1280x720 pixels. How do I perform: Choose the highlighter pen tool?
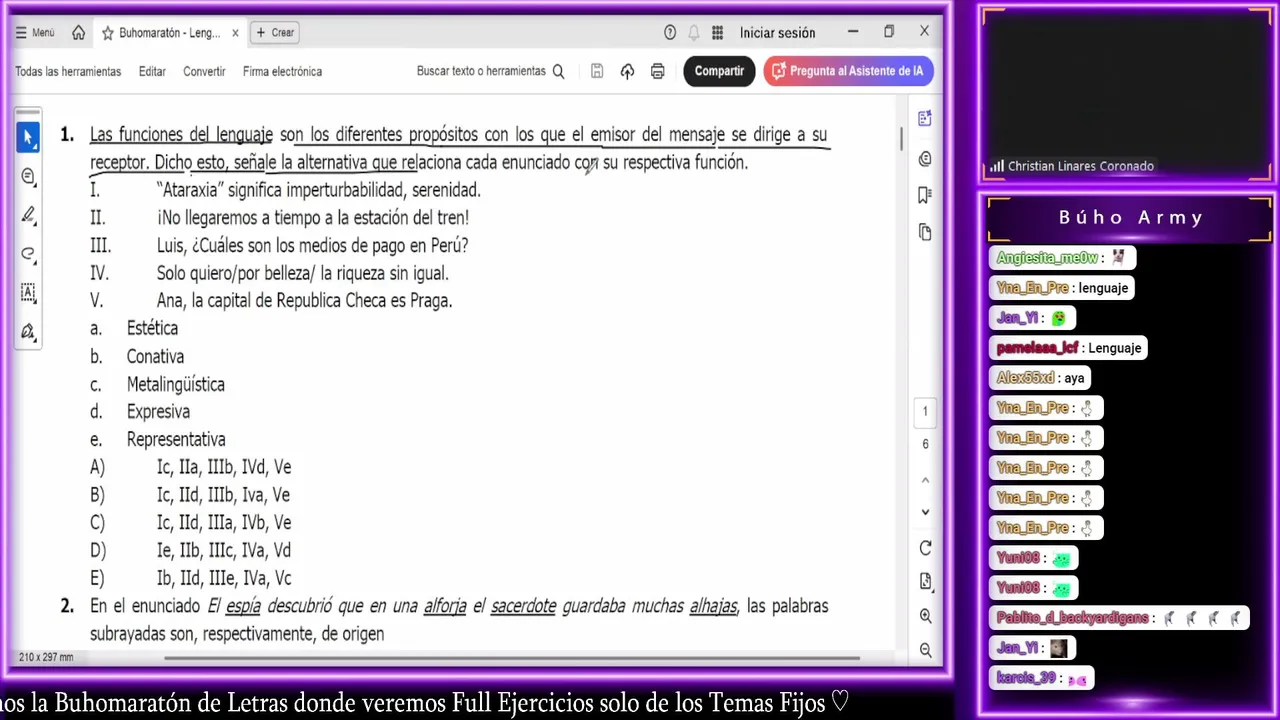click(x=27, y=215)
